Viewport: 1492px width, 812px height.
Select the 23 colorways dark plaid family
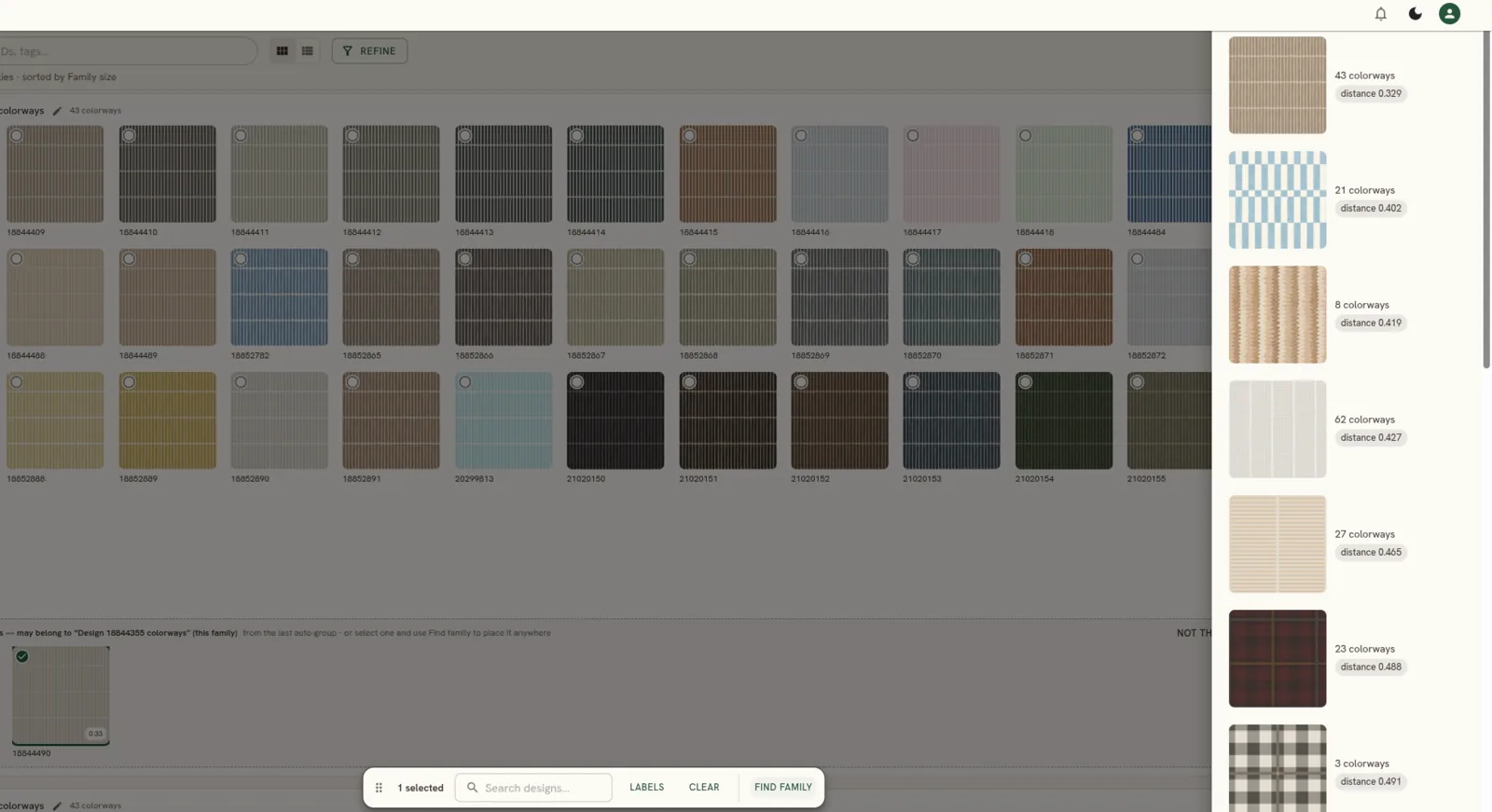pyautogui.click(x=1278, y=658)
